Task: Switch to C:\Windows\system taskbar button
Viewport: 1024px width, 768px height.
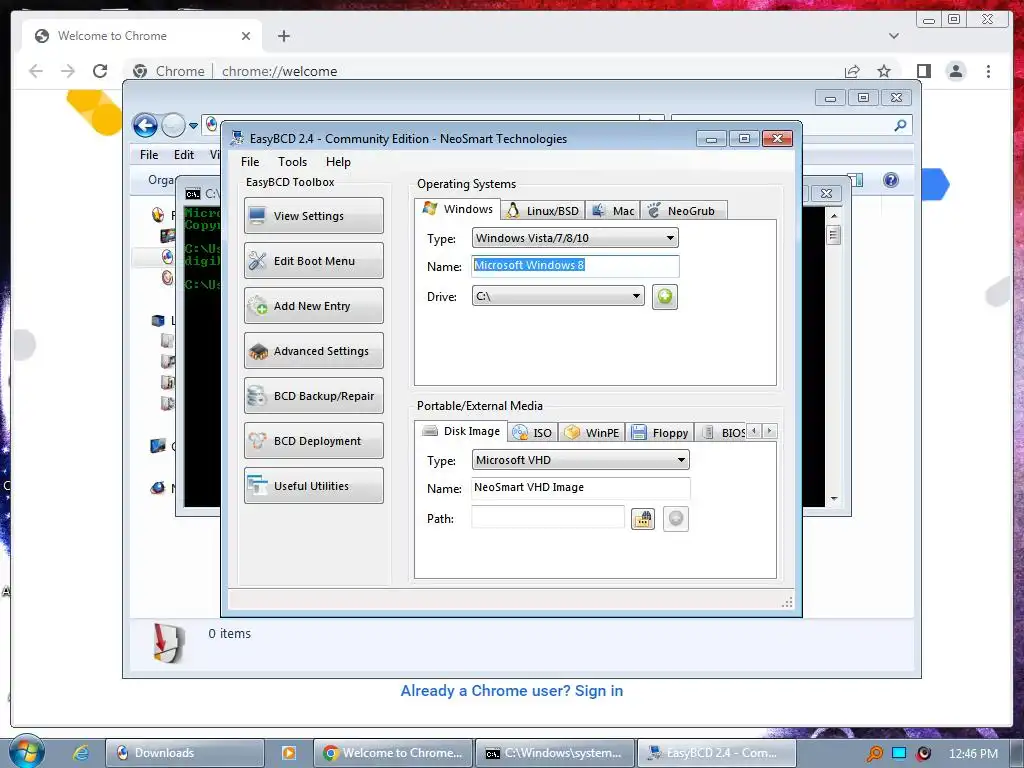Action: [x=555, y=753]
